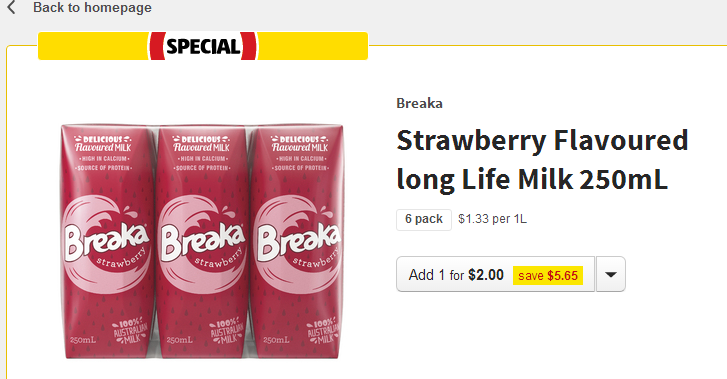Open the Breaka brand link
The image size is (727, 379).
click(x=419, y=103)
